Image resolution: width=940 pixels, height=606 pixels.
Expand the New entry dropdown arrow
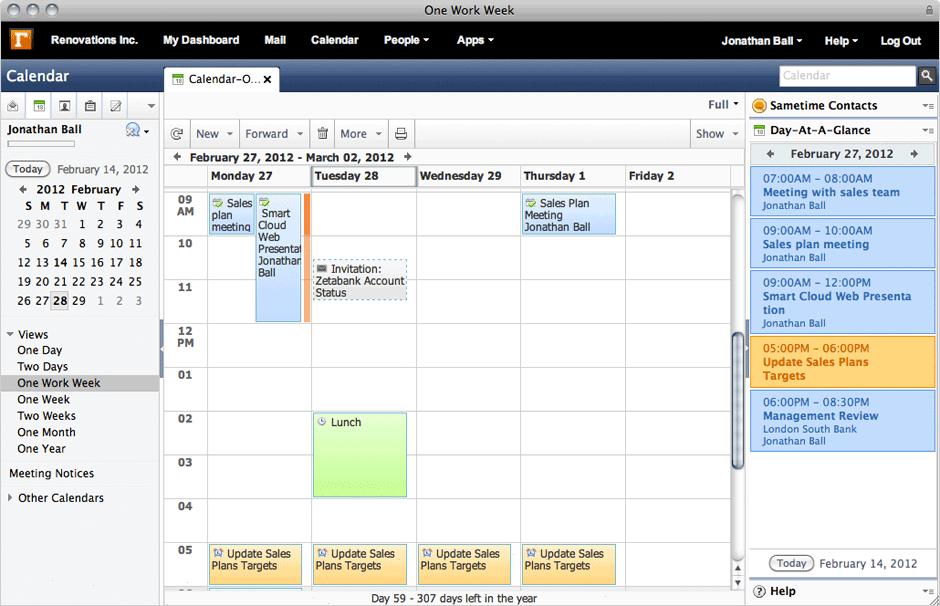[x=230, y=134]
